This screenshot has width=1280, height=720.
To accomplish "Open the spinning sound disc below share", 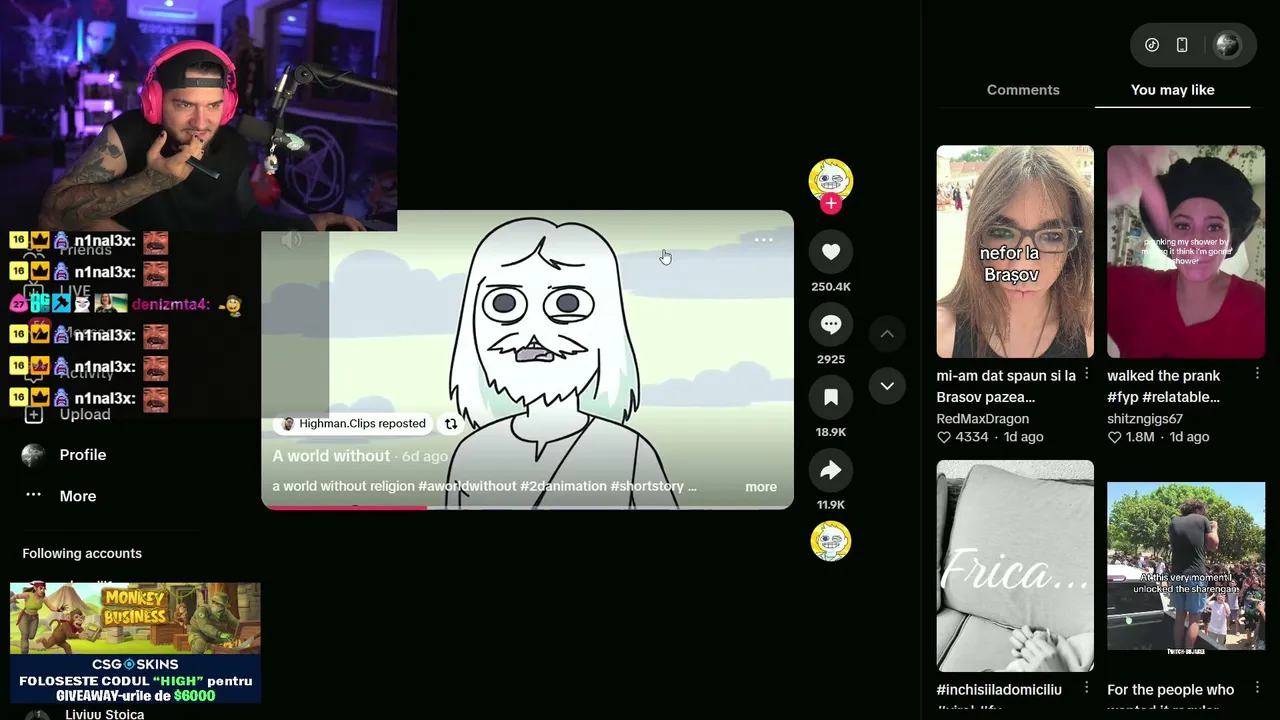I will click(831, 541).
